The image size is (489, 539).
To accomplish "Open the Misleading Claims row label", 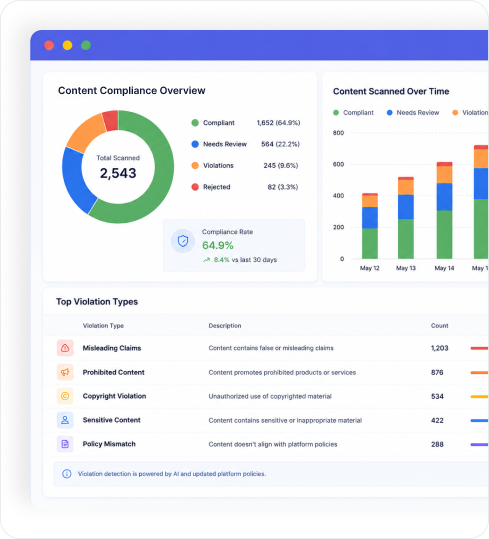I will click(112, 348).
